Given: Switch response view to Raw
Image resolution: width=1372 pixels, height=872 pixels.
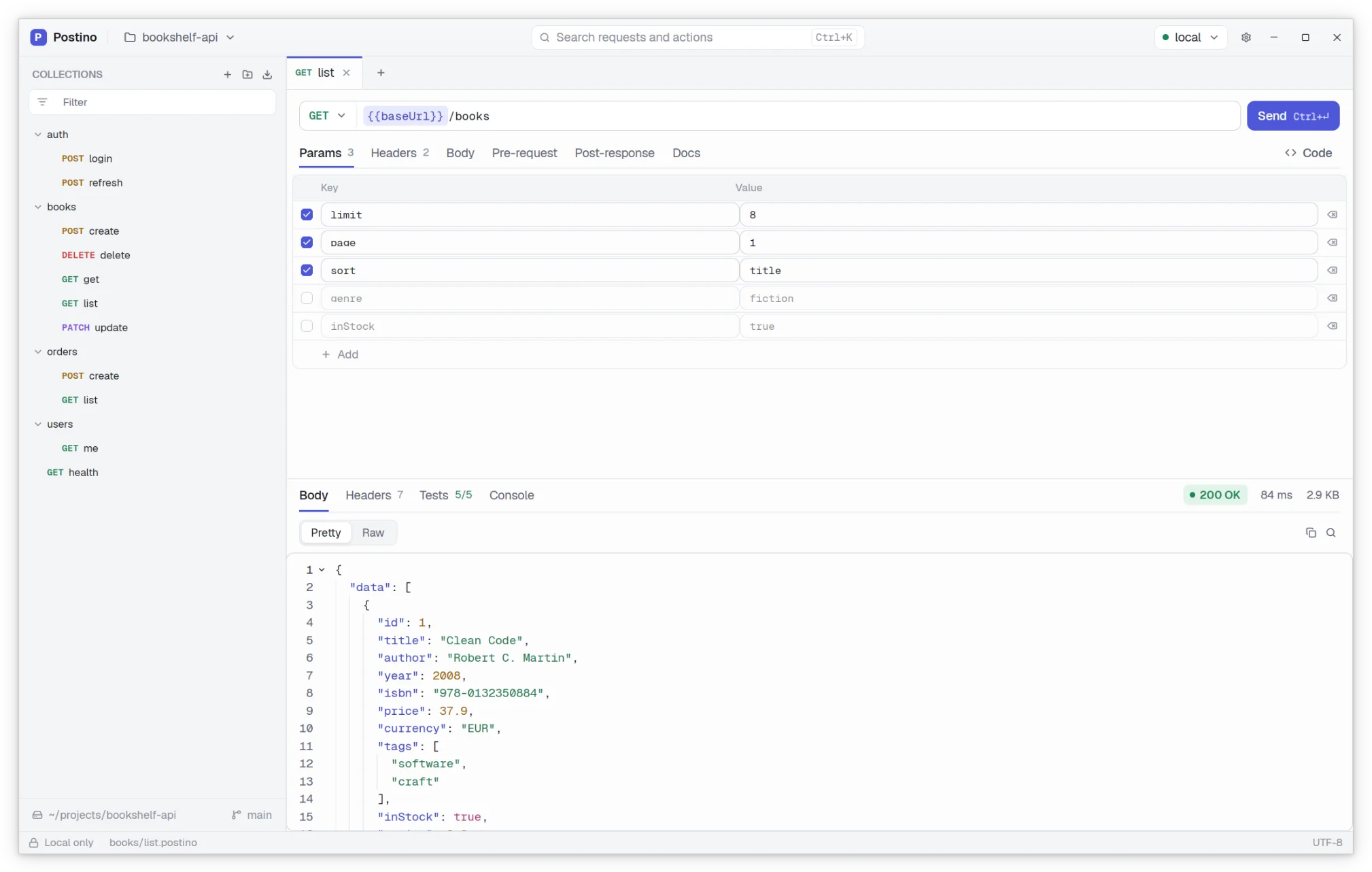Looking at the screenshot, I should 373,533.
